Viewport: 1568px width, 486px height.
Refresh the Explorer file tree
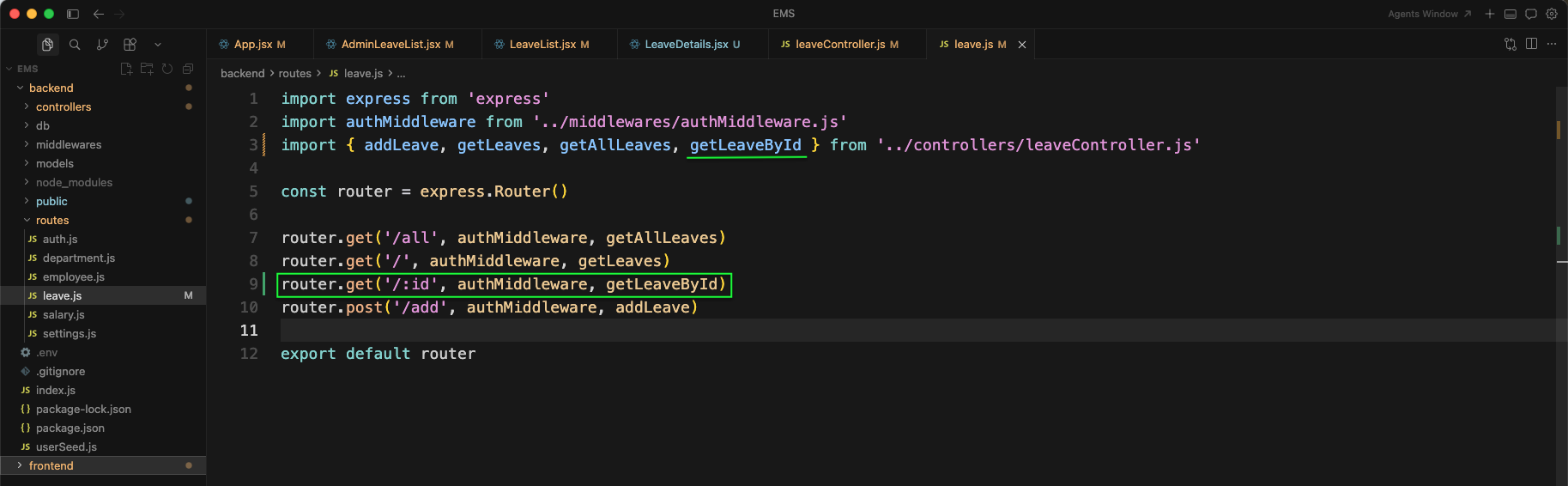[x=167, y=69]
